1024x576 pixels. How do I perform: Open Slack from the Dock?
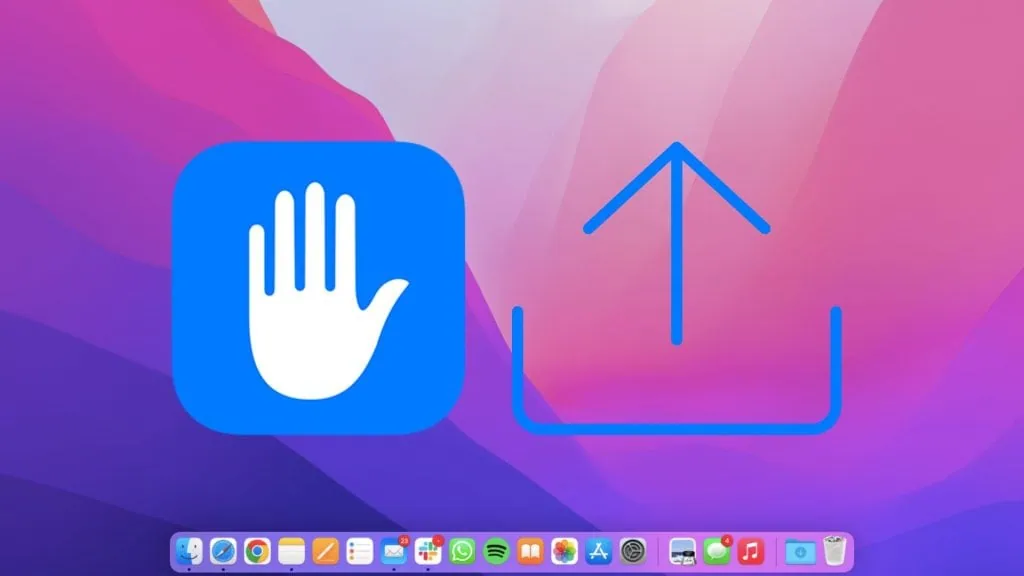pos(426,548)
